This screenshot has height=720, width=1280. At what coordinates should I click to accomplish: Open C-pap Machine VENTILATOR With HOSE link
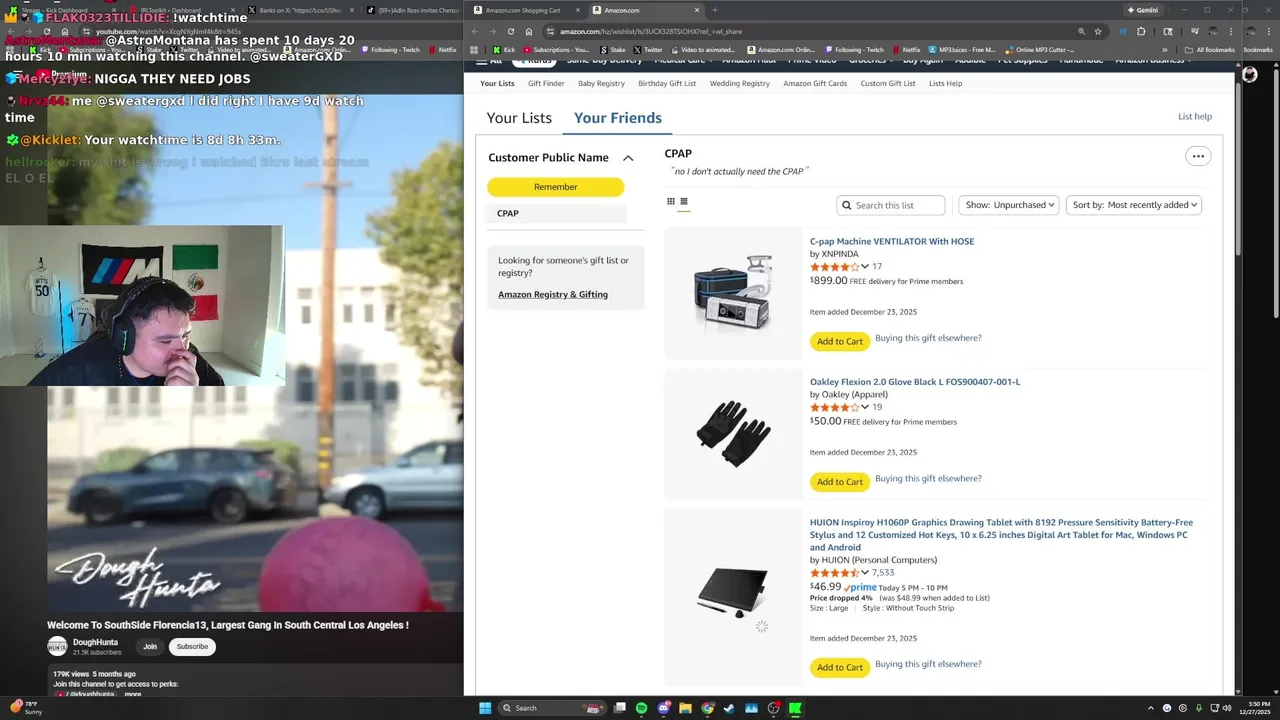(892, 241)
